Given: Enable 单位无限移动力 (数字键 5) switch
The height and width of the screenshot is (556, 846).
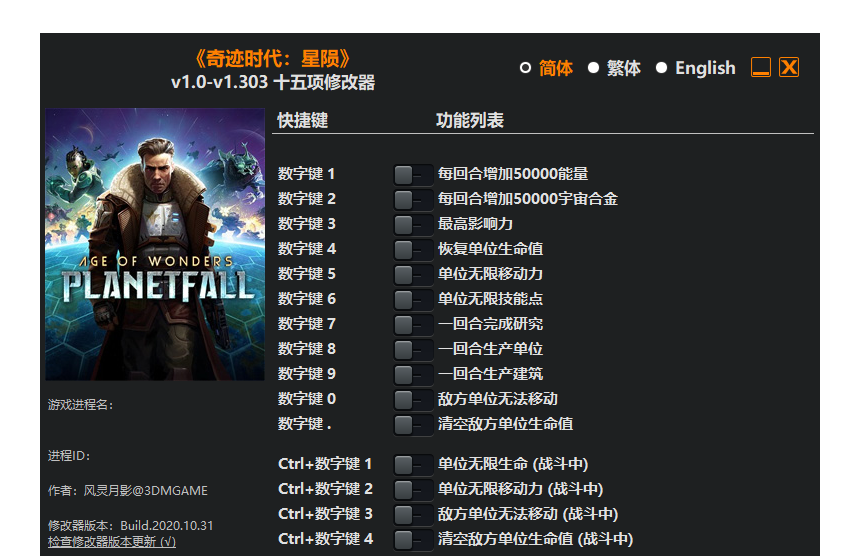Looking at the screenshot, I should click(x=413, y=274).
